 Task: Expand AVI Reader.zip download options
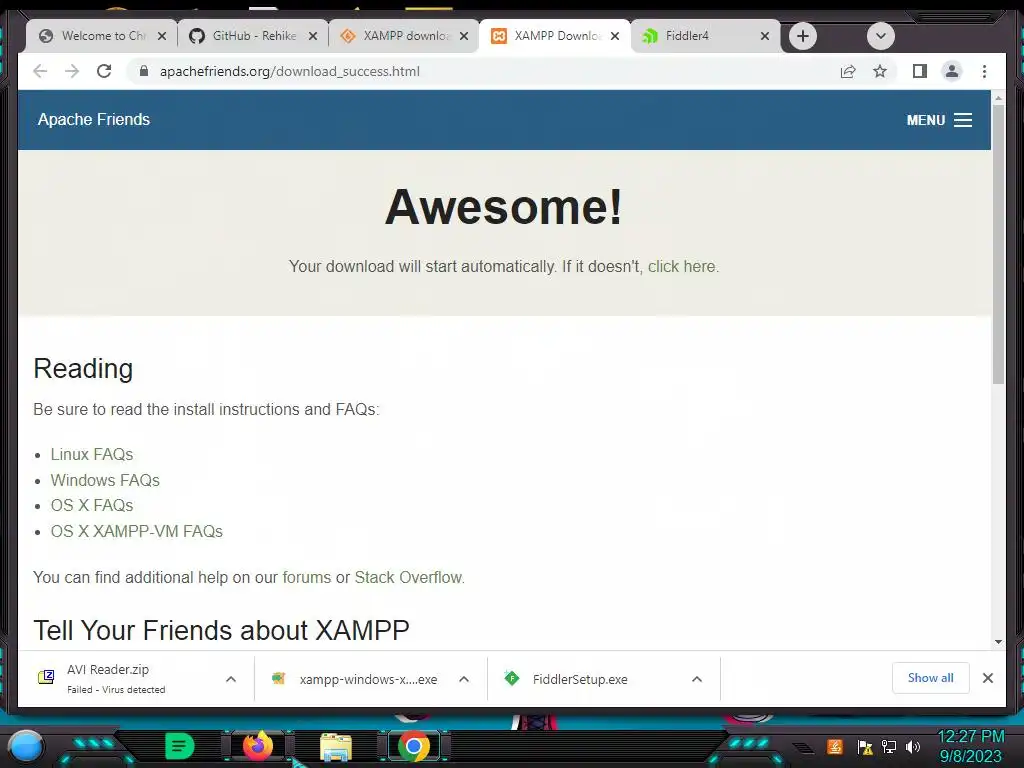[x=231, y=679]
